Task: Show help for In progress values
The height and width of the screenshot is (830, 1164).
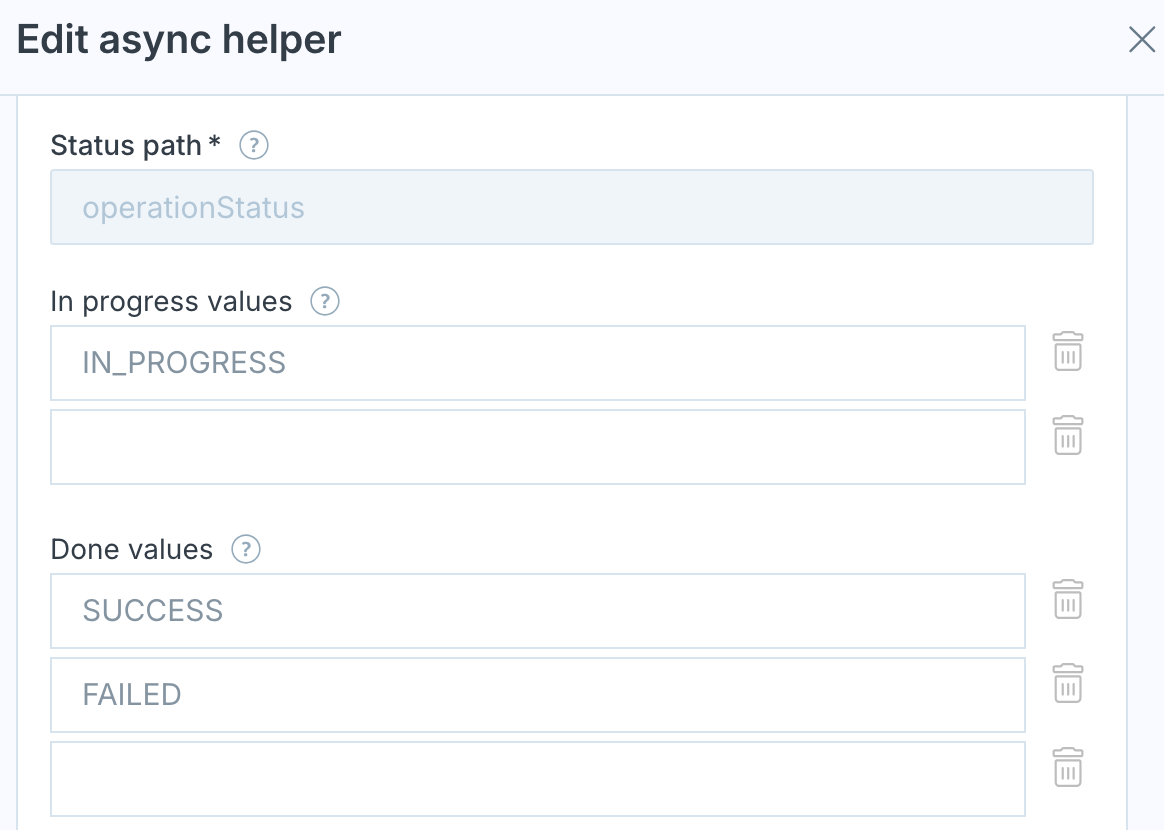Action: pyautogui.click(x=324, y=301)
